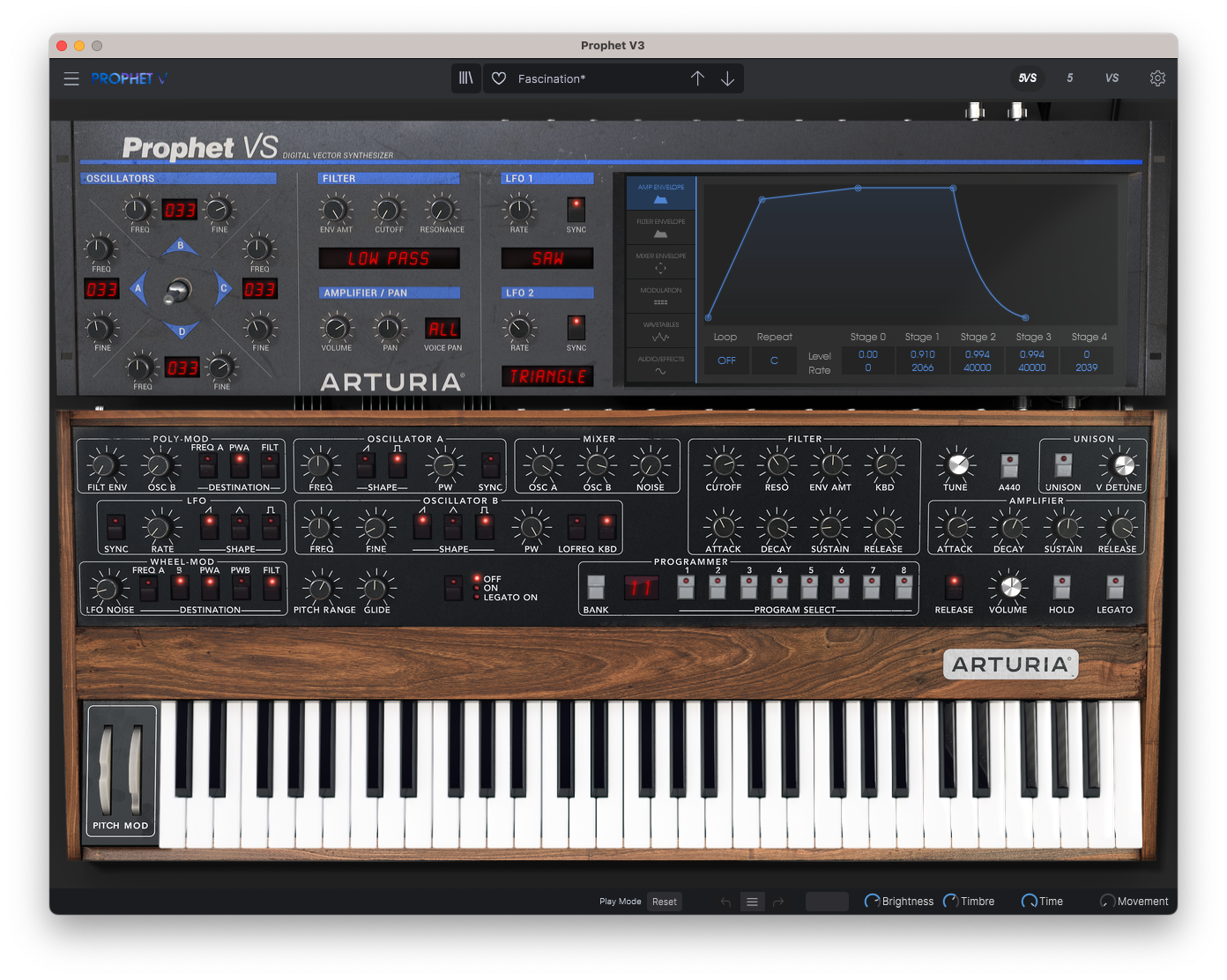Viewport: 1227px width, 980px height.
Task: Open the ALL voice pan selector
Action: (x=442, y=329)
